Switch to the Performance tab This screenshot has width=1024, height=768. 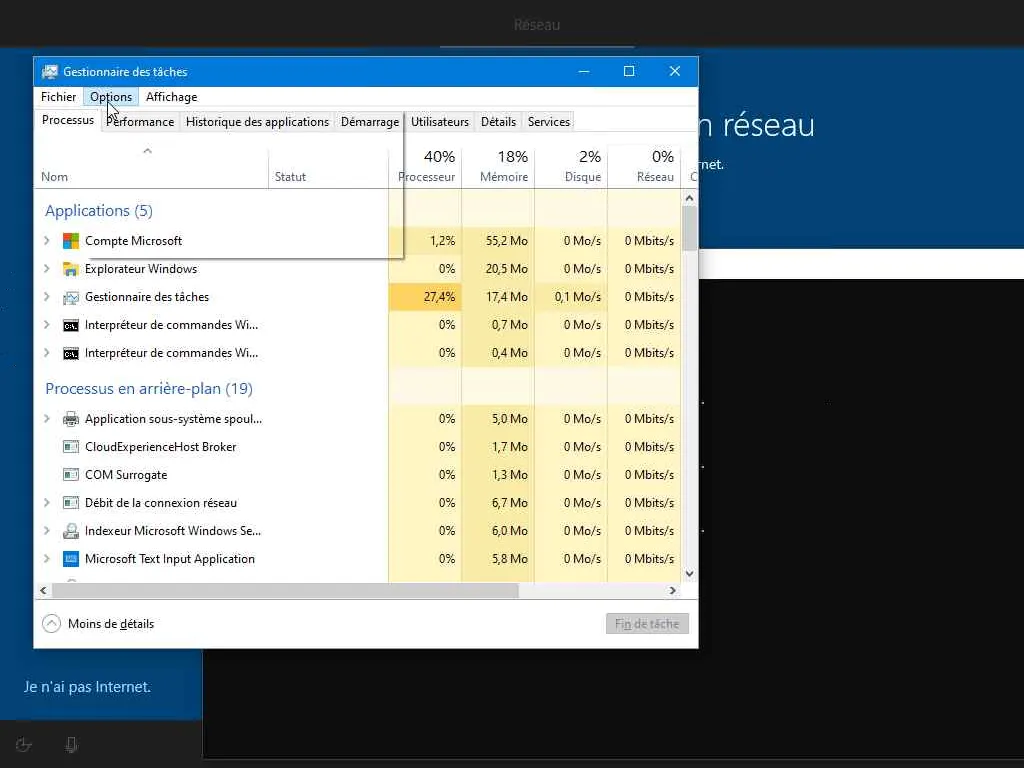click(x=140, y=122)
